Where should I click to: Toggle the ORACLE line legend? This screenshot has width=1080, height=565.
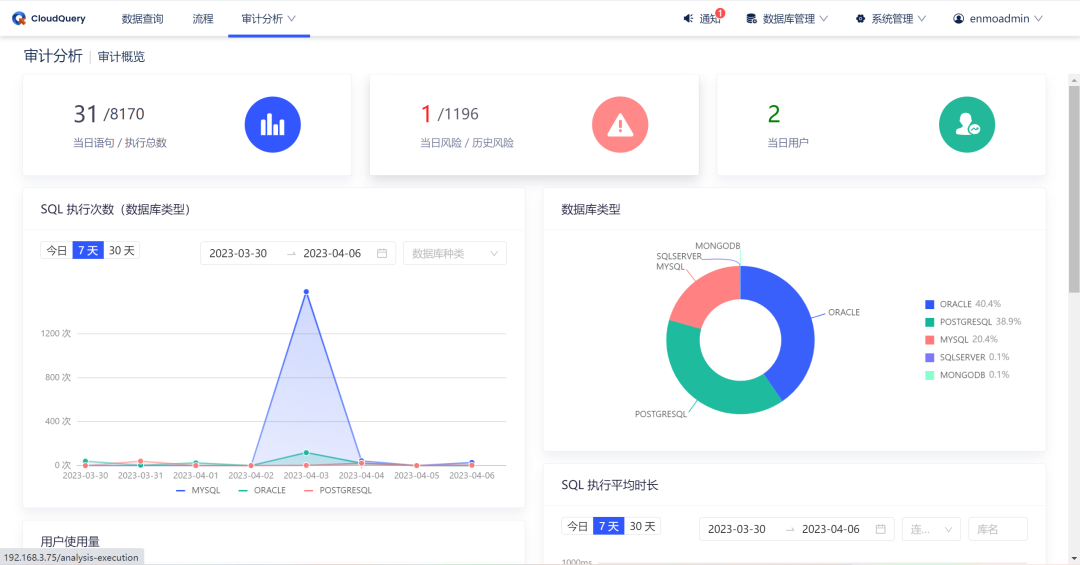click(x=262, y=490)
